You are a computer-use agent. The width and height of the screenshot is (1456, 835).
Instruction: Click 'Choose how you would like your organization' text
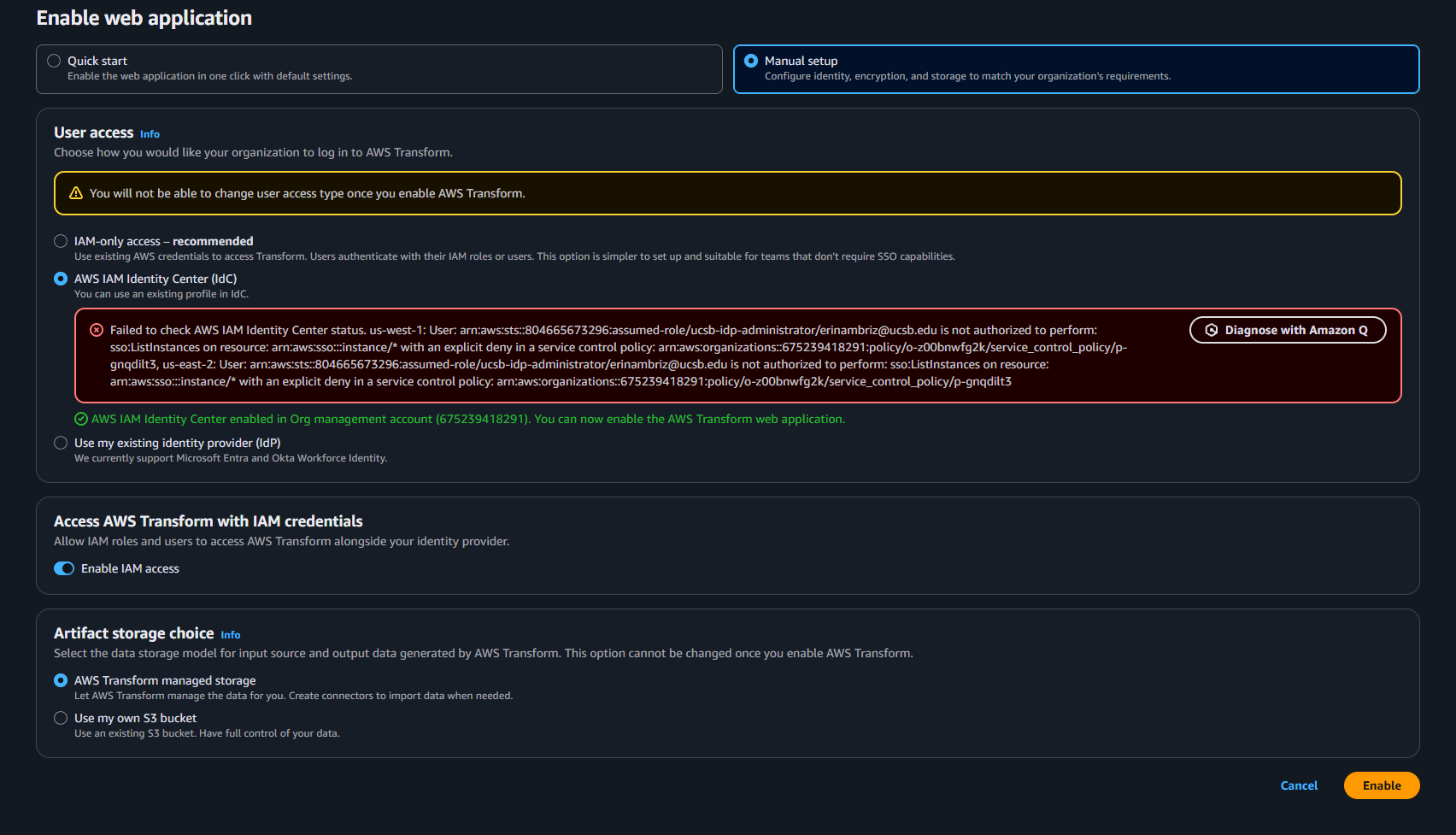(253, 152)
